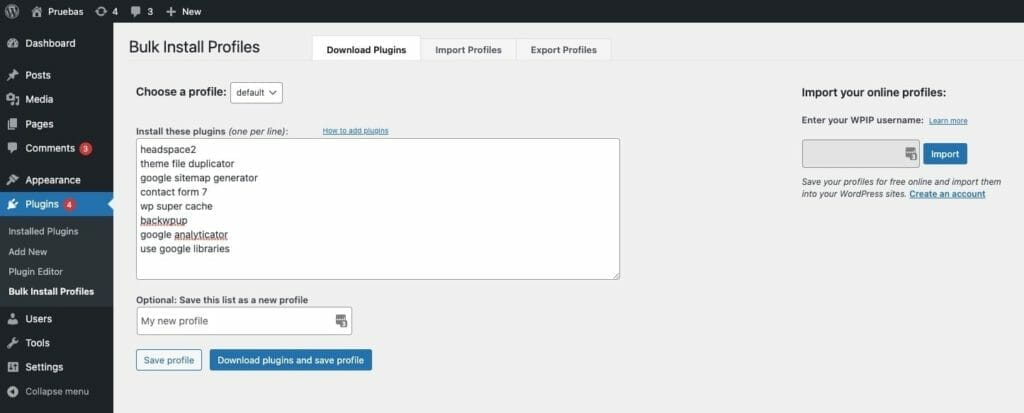Image resolution: width=1024 pixels, height=413 pixels.
Task: Click the plus New icon in the admin bar
Action: click(171, 12)
